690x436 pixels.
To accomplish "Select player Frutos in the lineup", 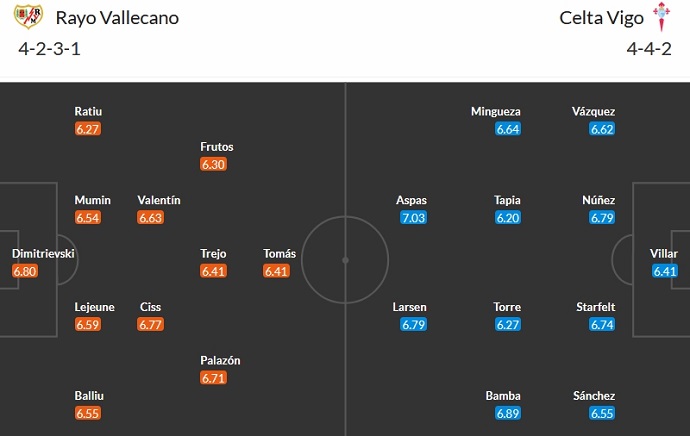I will click(217, 147).
